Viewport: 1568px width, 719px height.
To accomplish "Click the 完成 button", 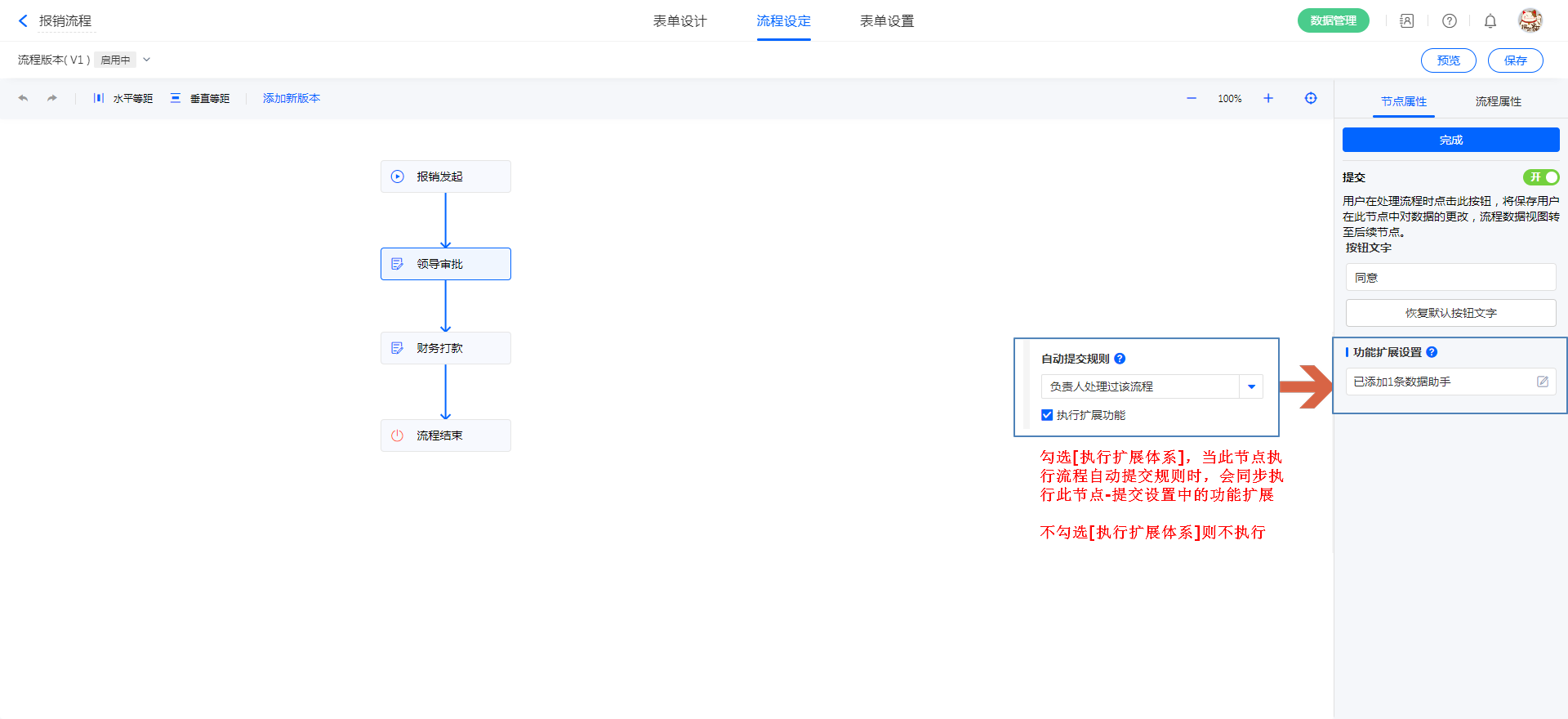I will (x=1450, y=140).
